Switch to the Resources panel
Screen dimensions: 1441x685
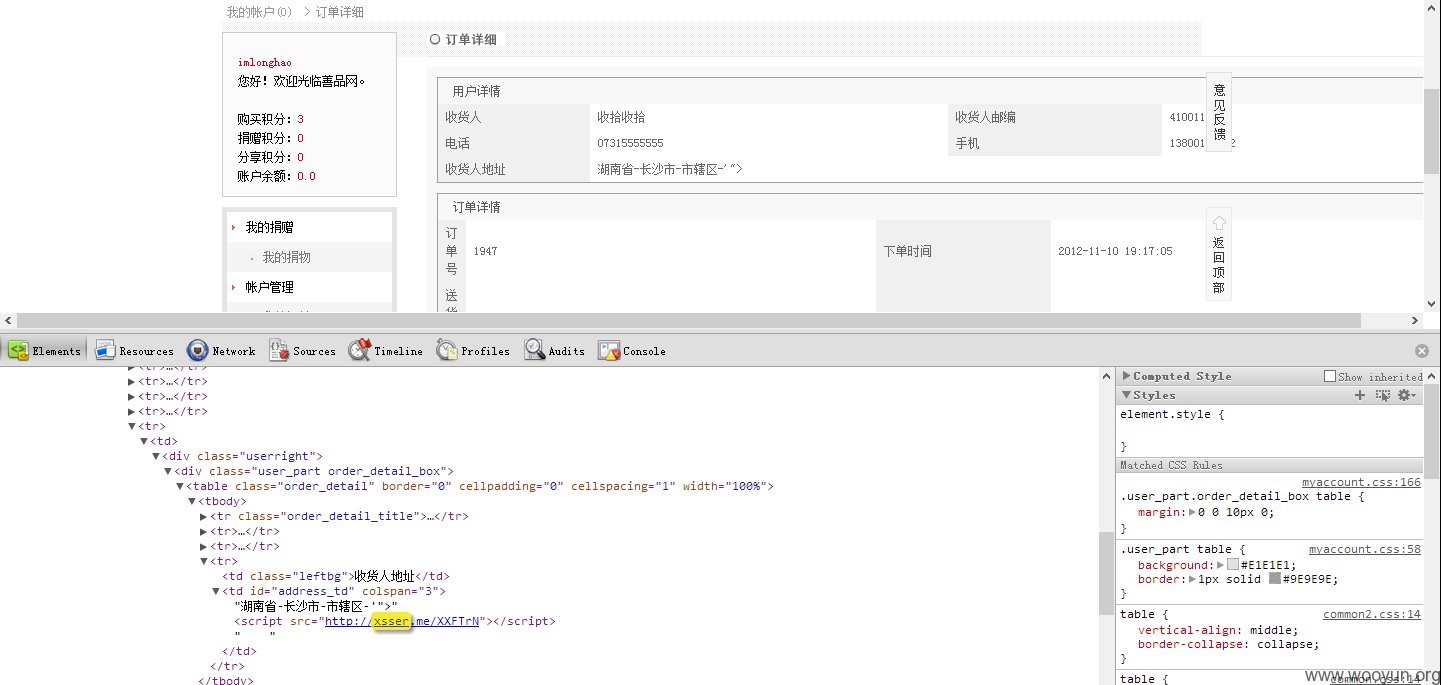point(135,351)
